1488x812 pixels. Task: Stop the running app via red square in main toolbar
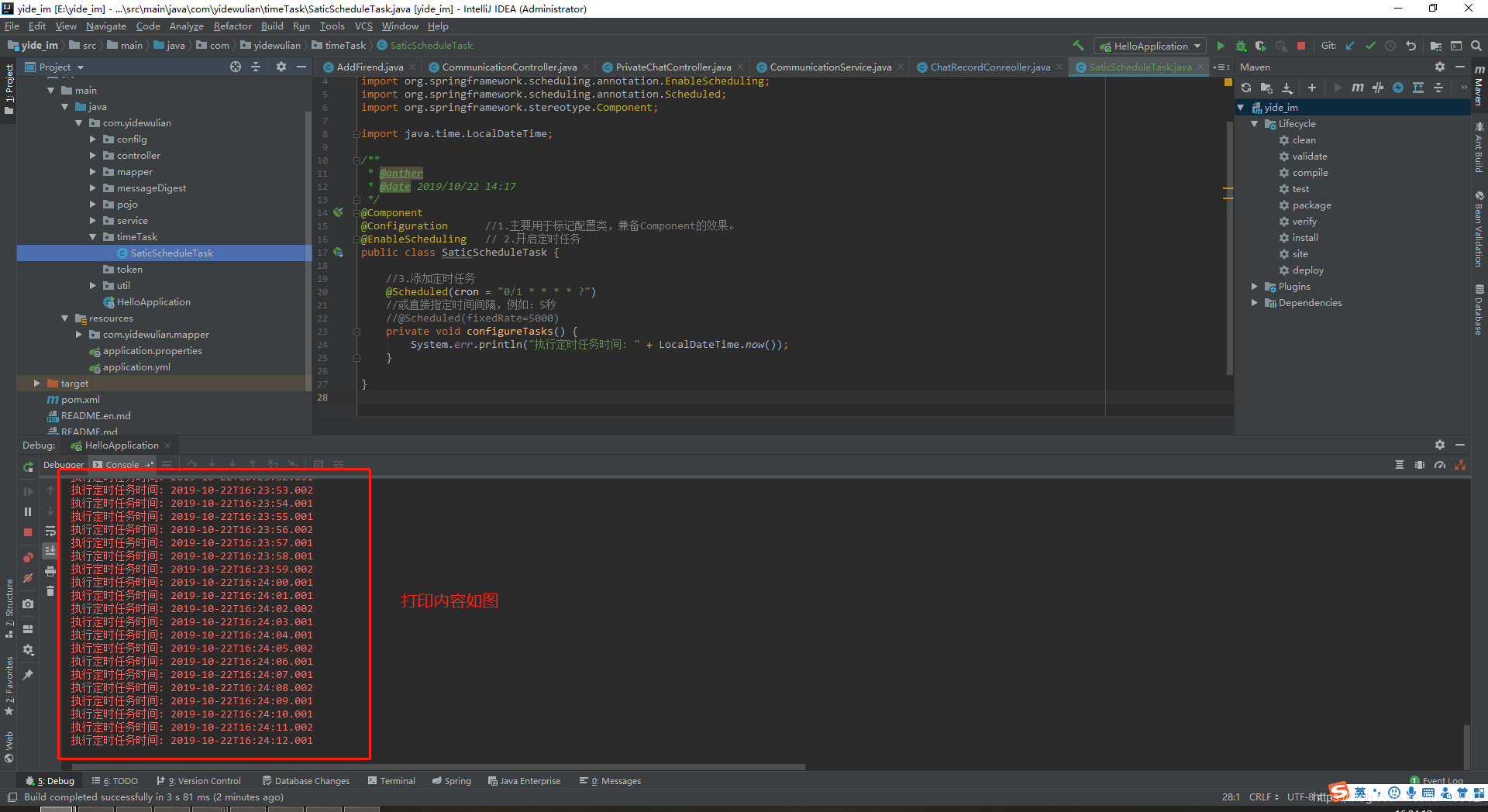pyautogui.click(x=1301, y=46)
